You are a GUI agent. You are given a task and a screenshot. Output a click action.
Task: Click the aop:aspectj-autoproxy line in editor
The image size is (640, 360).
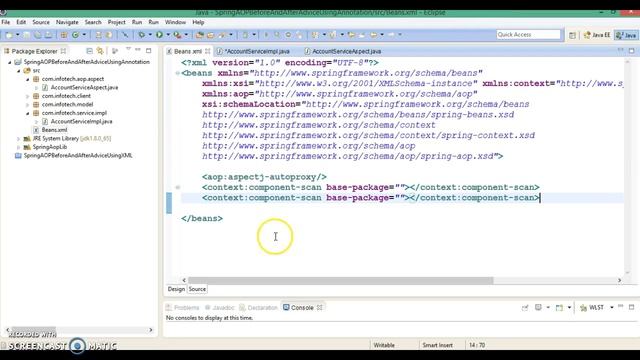pyautogui.click(x=264, y=177)
